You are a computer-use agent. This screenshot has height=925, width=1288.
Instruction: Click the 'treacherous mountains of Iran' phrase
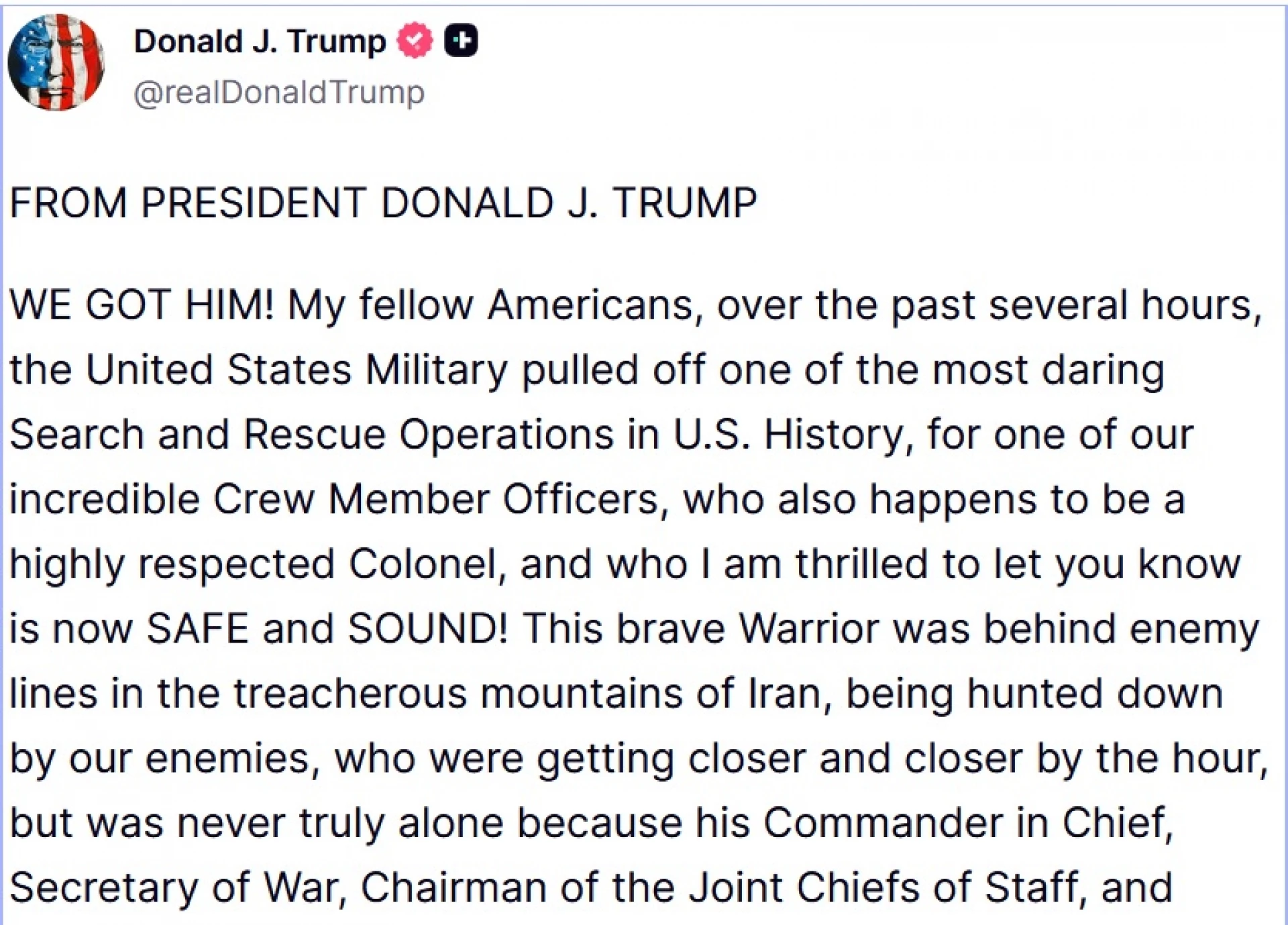527,693
